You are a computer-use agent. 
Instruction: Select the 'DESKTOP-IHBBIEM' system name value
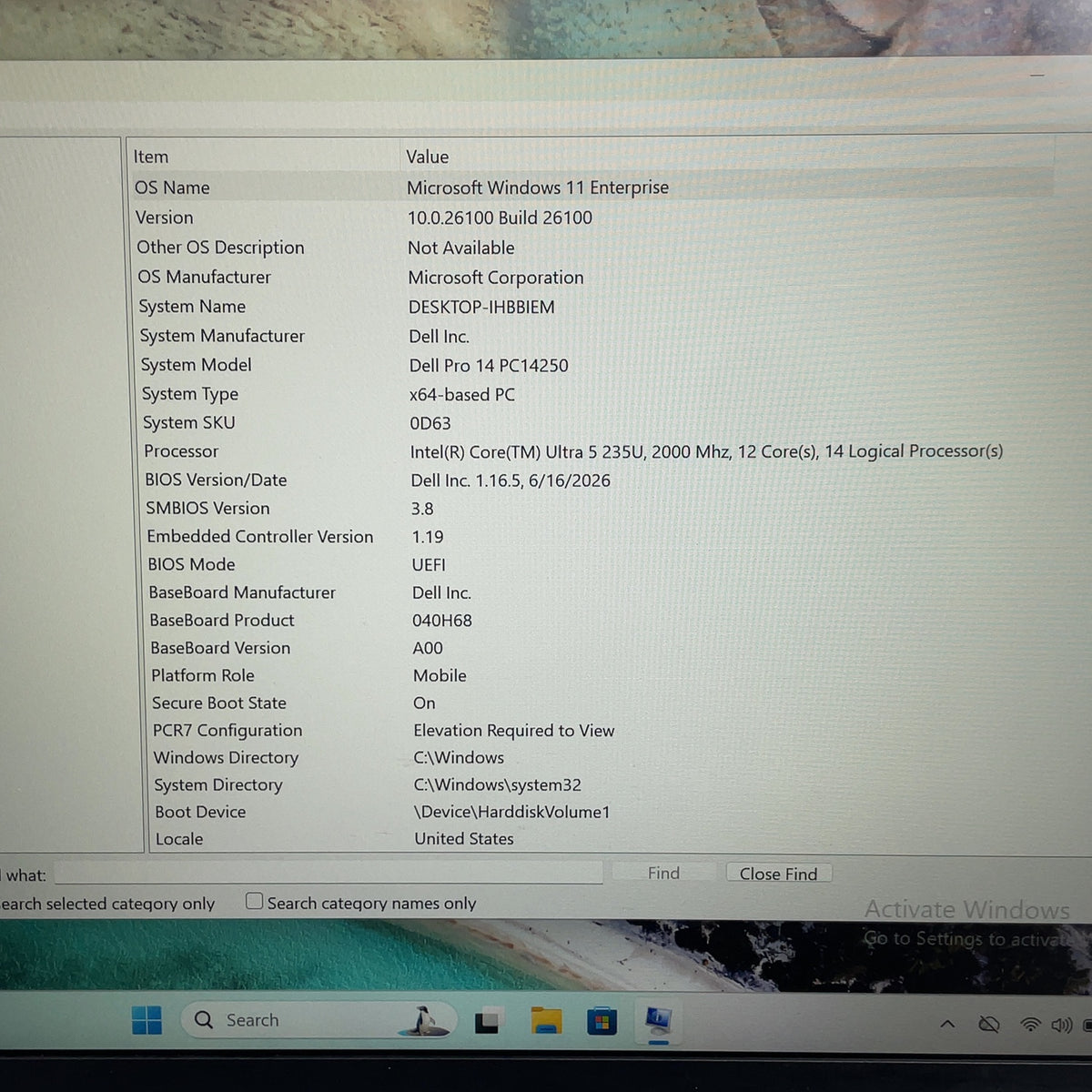pyautogui.click(x=481, y=308)
